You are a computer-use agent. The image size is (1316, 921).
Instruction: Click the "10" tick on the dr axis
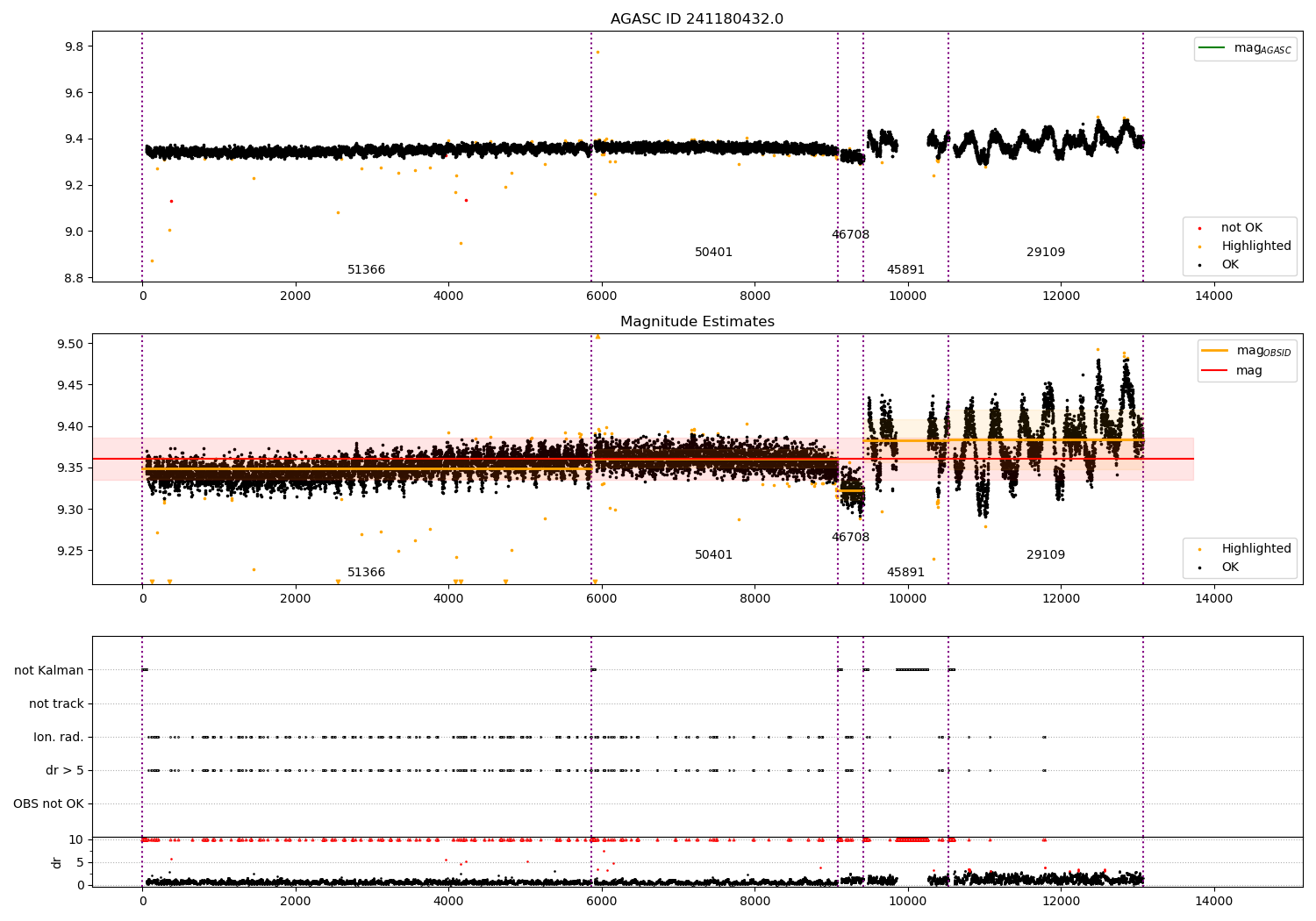[76, 839]
